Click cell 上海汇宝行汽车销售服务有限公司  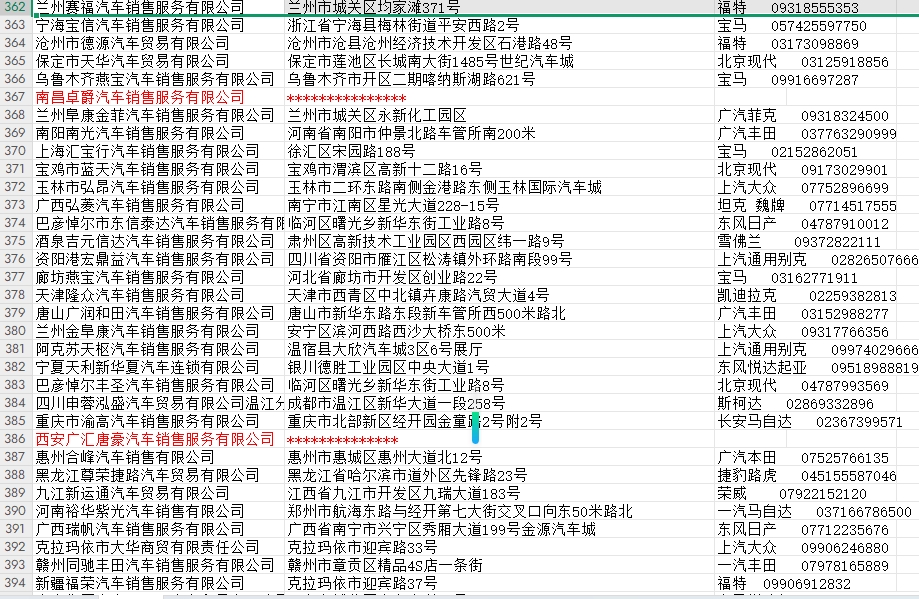pos(147,151)
